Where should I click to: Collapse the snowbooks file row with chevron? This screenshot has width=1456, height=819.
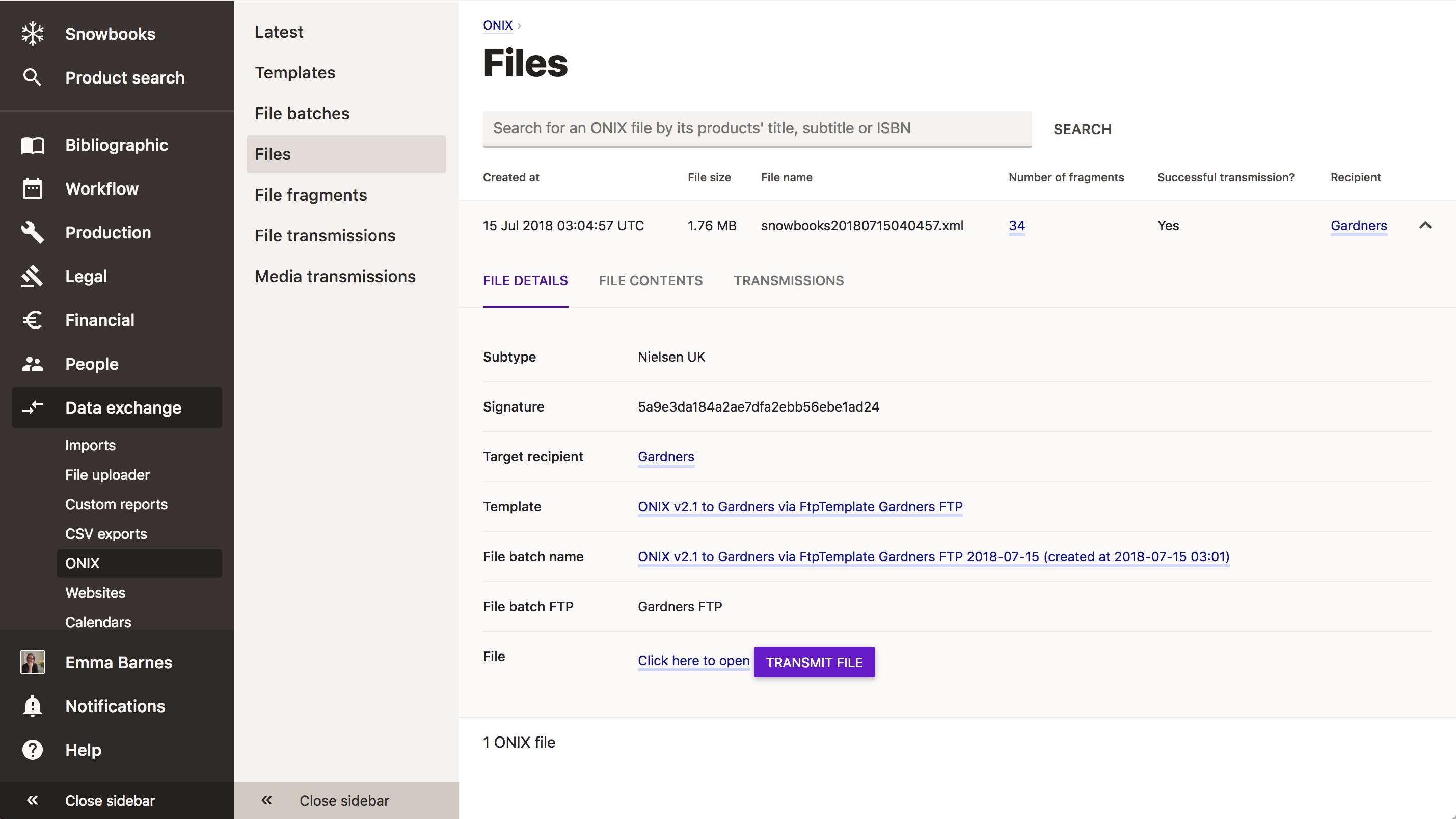[1425, 226]
